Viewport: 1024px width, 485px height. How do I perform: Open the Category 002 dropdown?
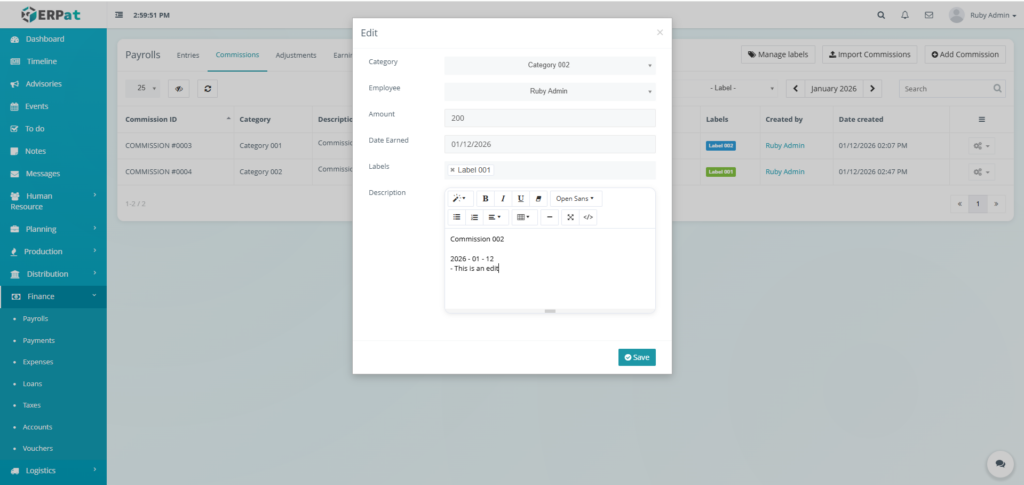(x=550, y=65)
